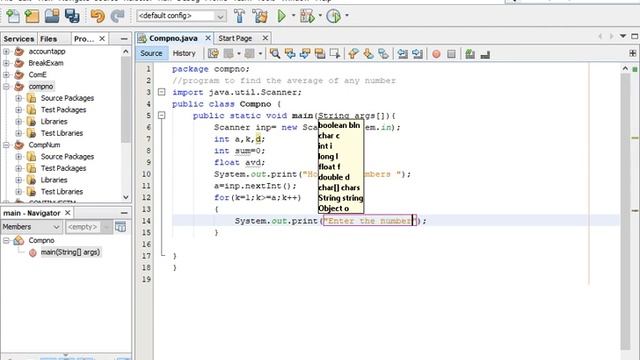
Task: Pick 'boolean bln' in the completion popup
Action: pos(340,125)
